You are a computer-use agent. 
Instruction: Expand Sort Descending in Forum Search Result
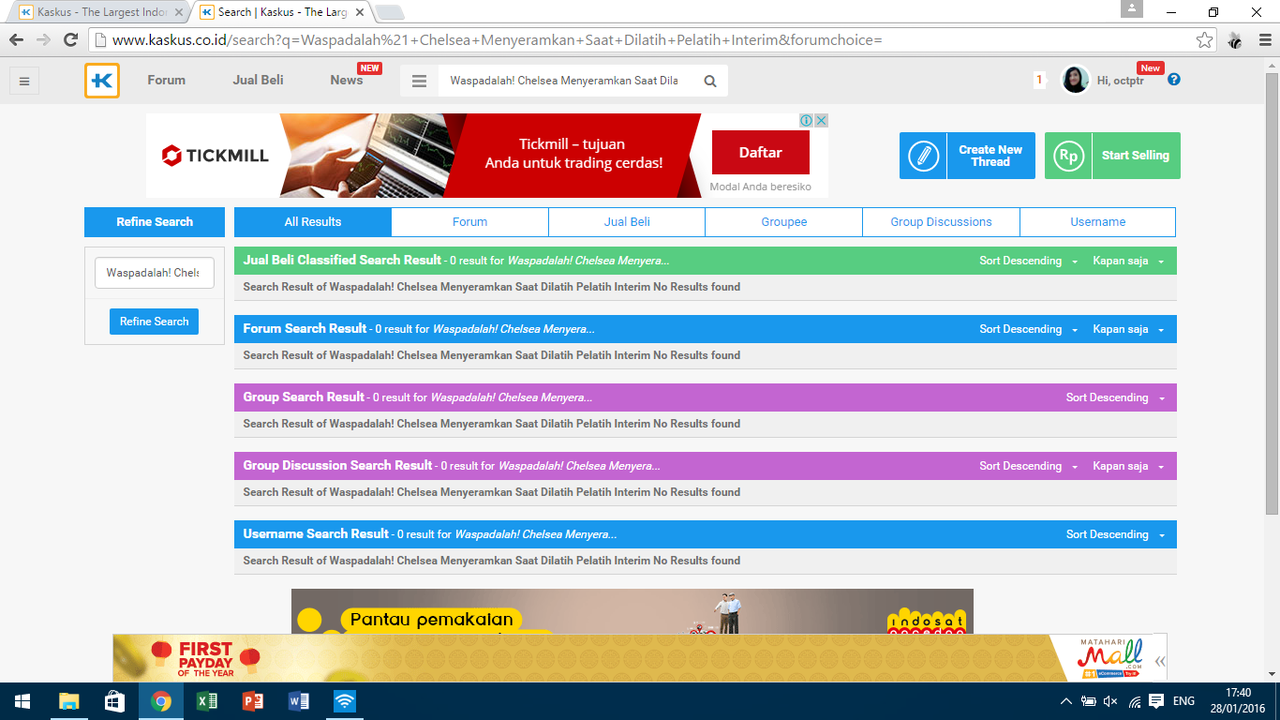click(1028, 329)
